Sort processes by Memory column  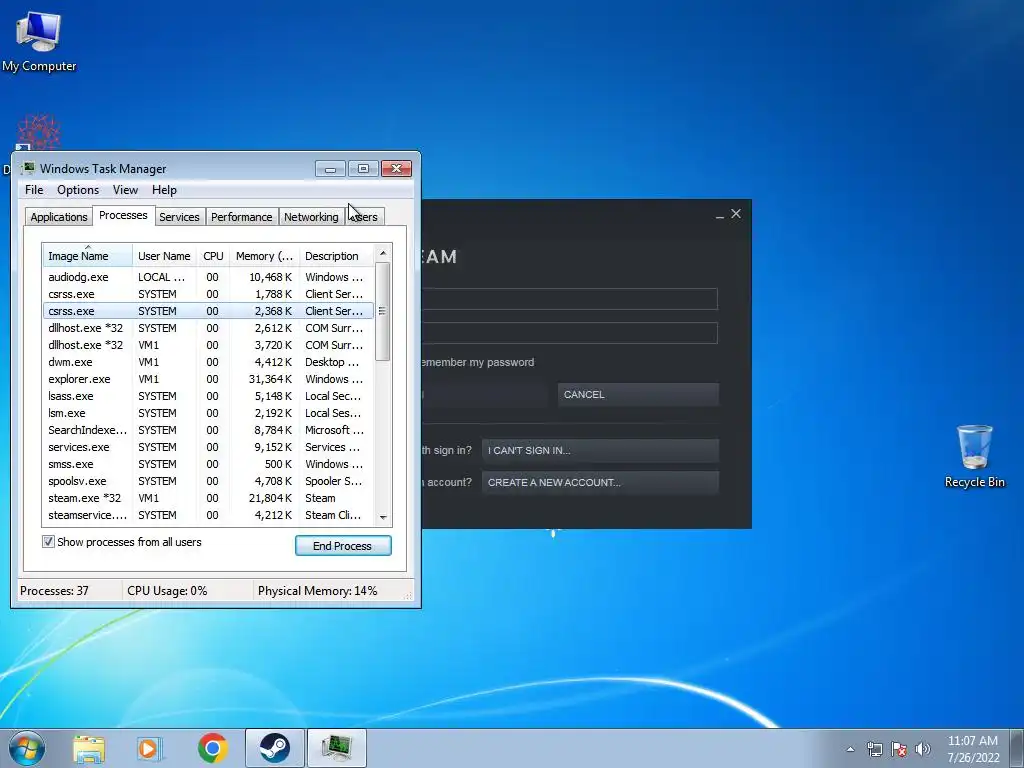click(264, 256)
